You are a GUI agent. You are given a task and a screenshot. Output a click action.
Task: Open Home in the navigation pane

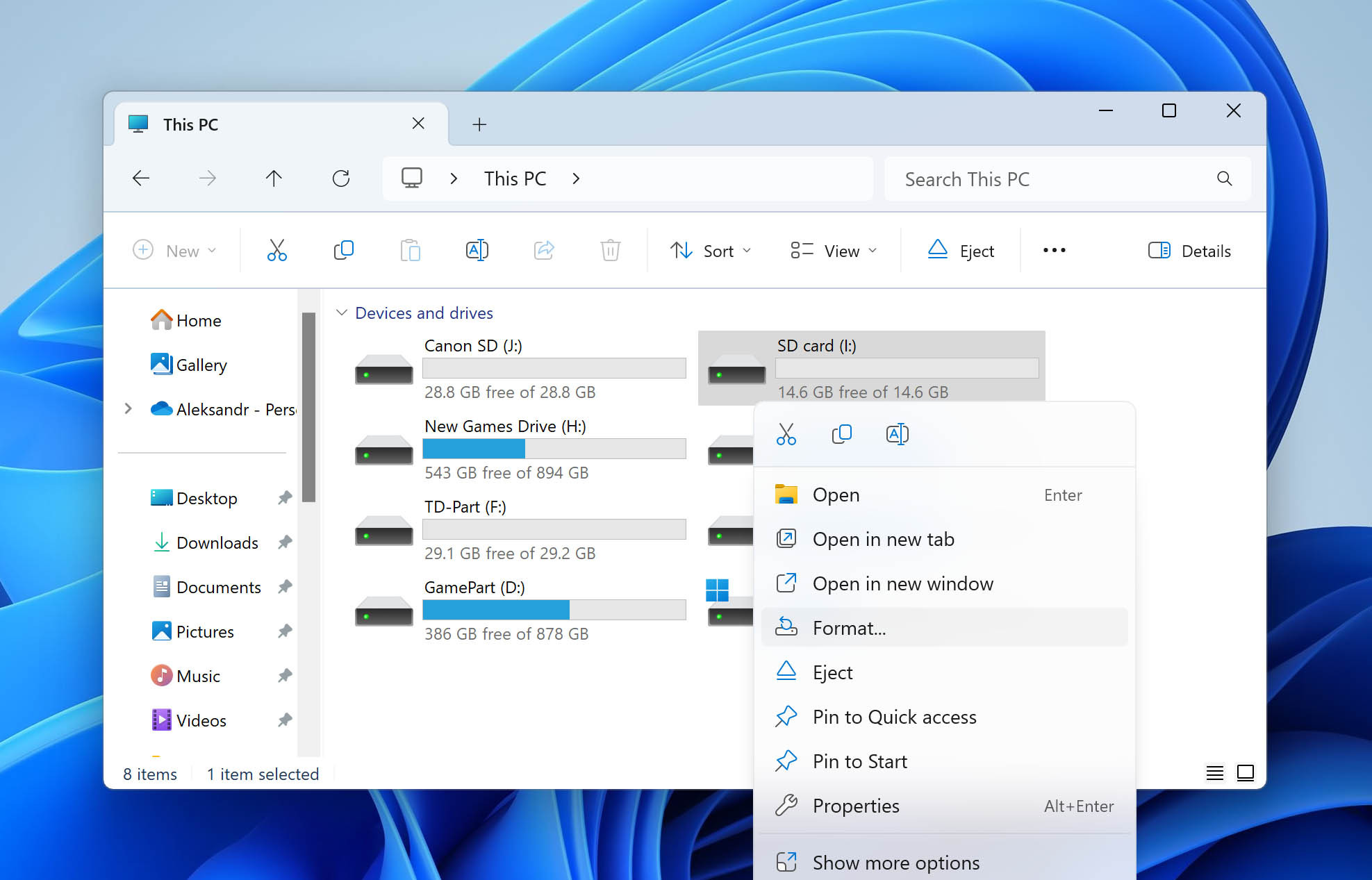186,320
